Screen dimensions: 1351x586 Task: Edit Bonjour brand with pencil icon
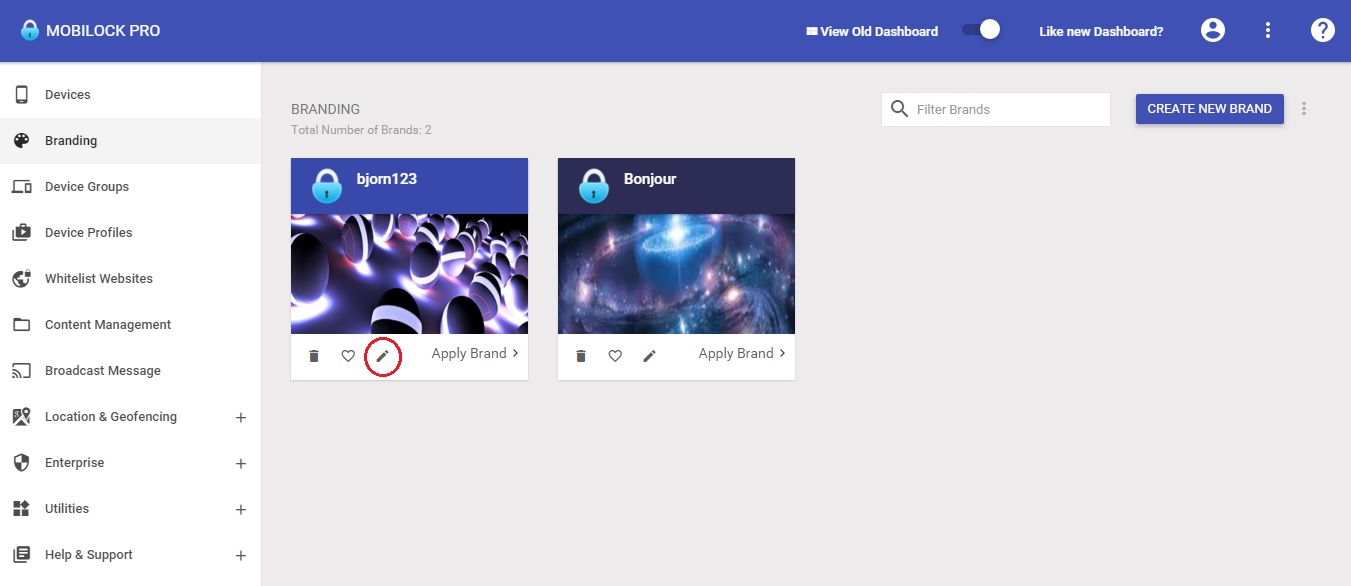650,356
